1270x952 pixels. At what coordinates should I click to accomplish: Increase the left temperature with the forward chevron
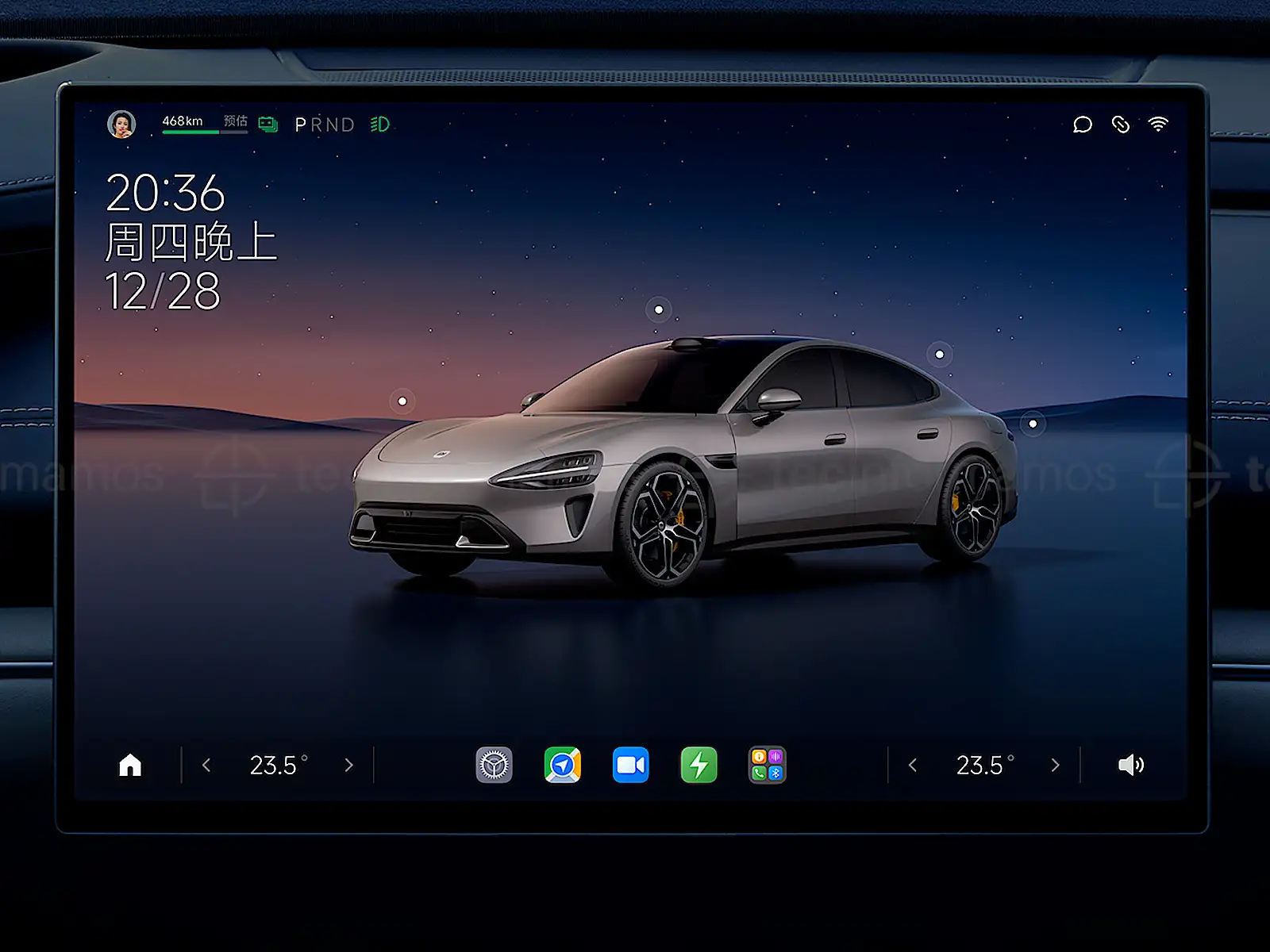[x=348, y=765]
